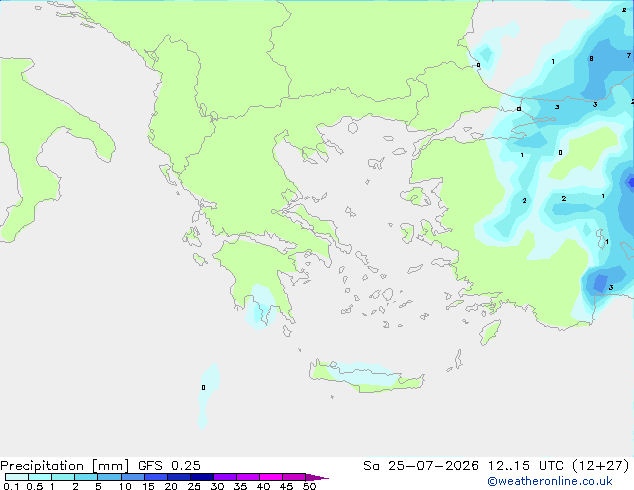634x490 pixels.
Task: Click the legend label "25"
Action: tap(194, 486)
